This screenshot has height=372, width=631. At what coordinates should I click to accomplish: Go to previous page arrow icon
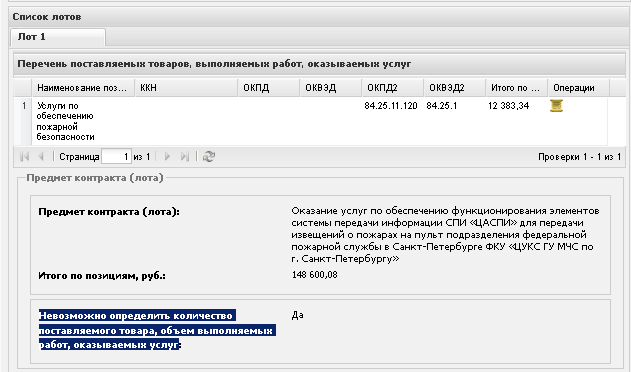click(41, 157)
